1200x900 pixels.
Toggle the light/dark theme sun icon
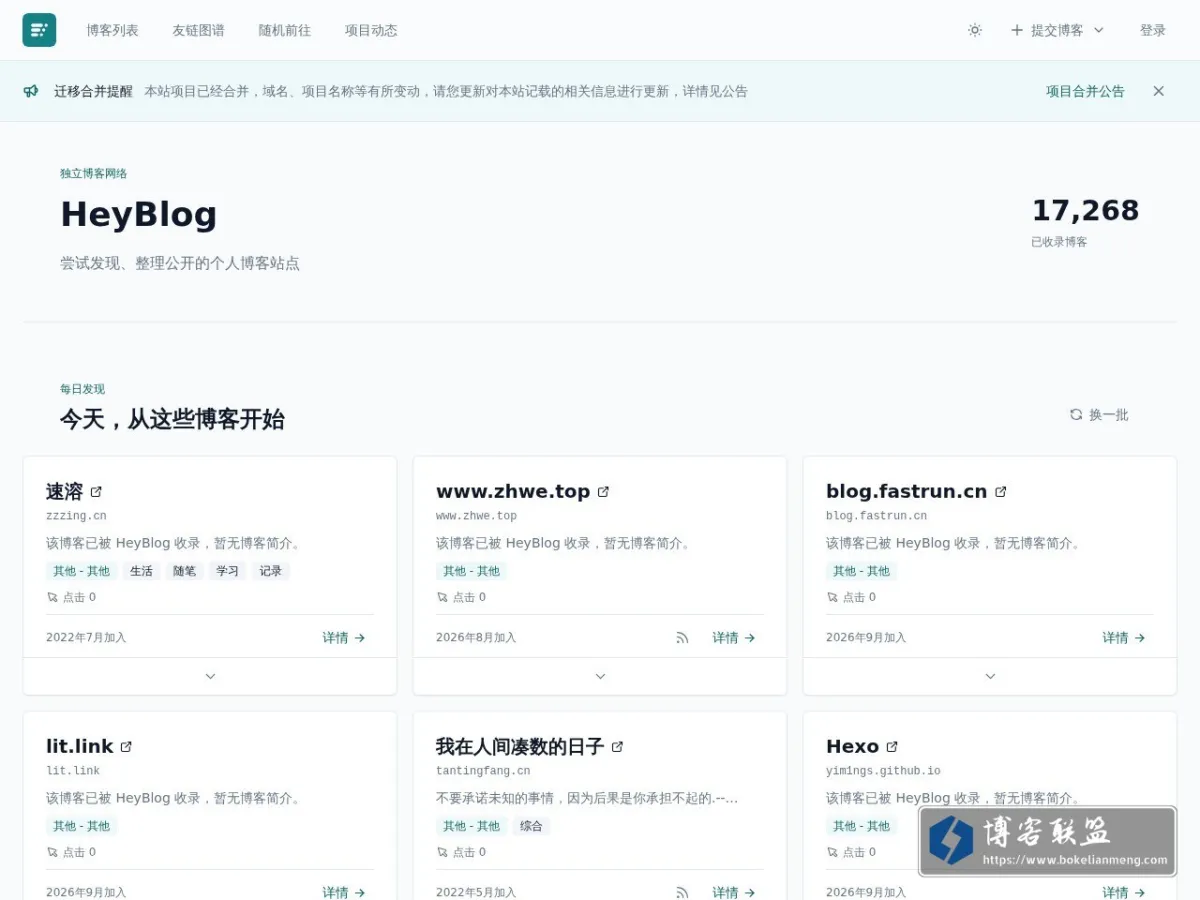(975, 30)
